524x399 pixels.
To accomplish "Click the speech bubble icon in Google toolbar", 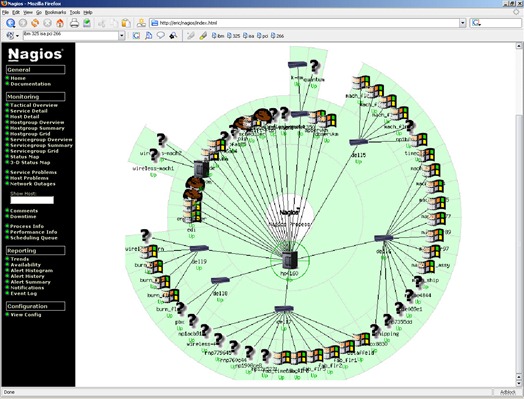I will [x=161, y=35].
